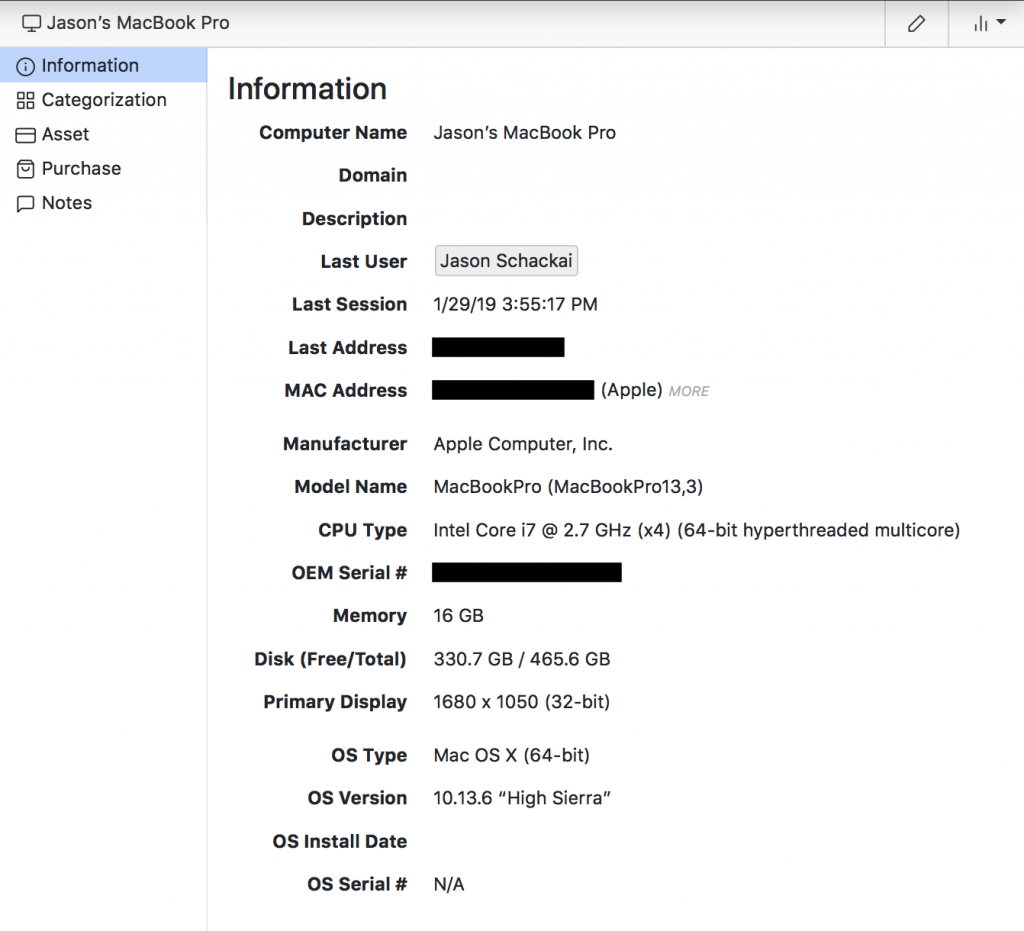Screen dimensions: 1024x931
Task: Click the redacted OEM Serial # value
Action: click(527, 573)
